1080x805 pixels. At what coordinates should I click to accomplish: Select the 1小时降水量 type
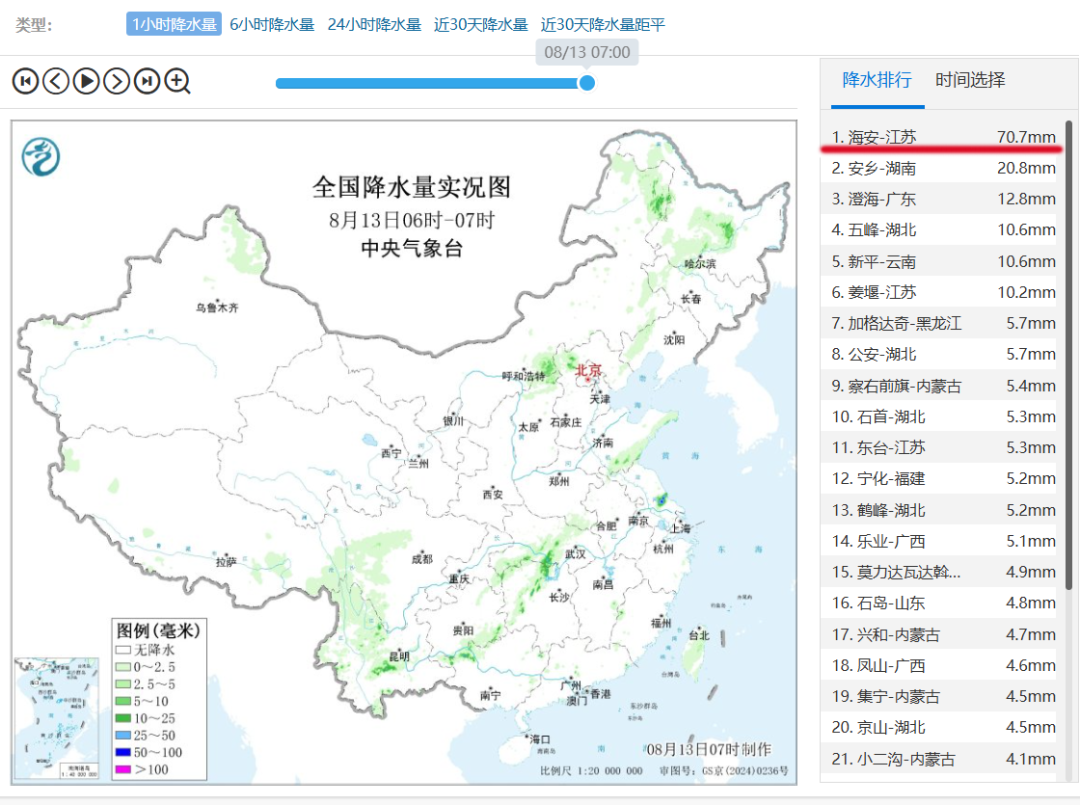coord(174,24)
